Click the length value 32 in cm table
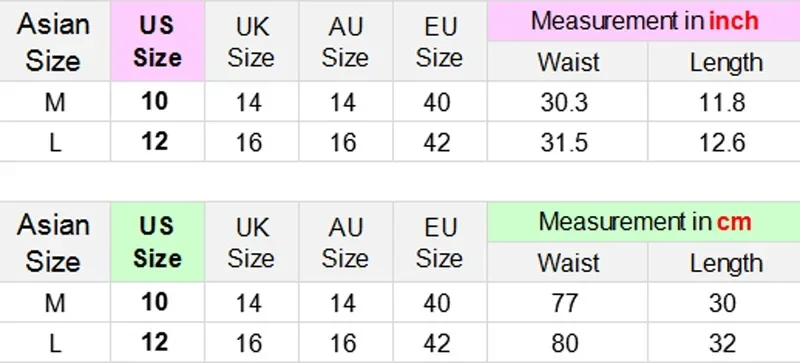 pyautogui.click(x=722, y=344)
